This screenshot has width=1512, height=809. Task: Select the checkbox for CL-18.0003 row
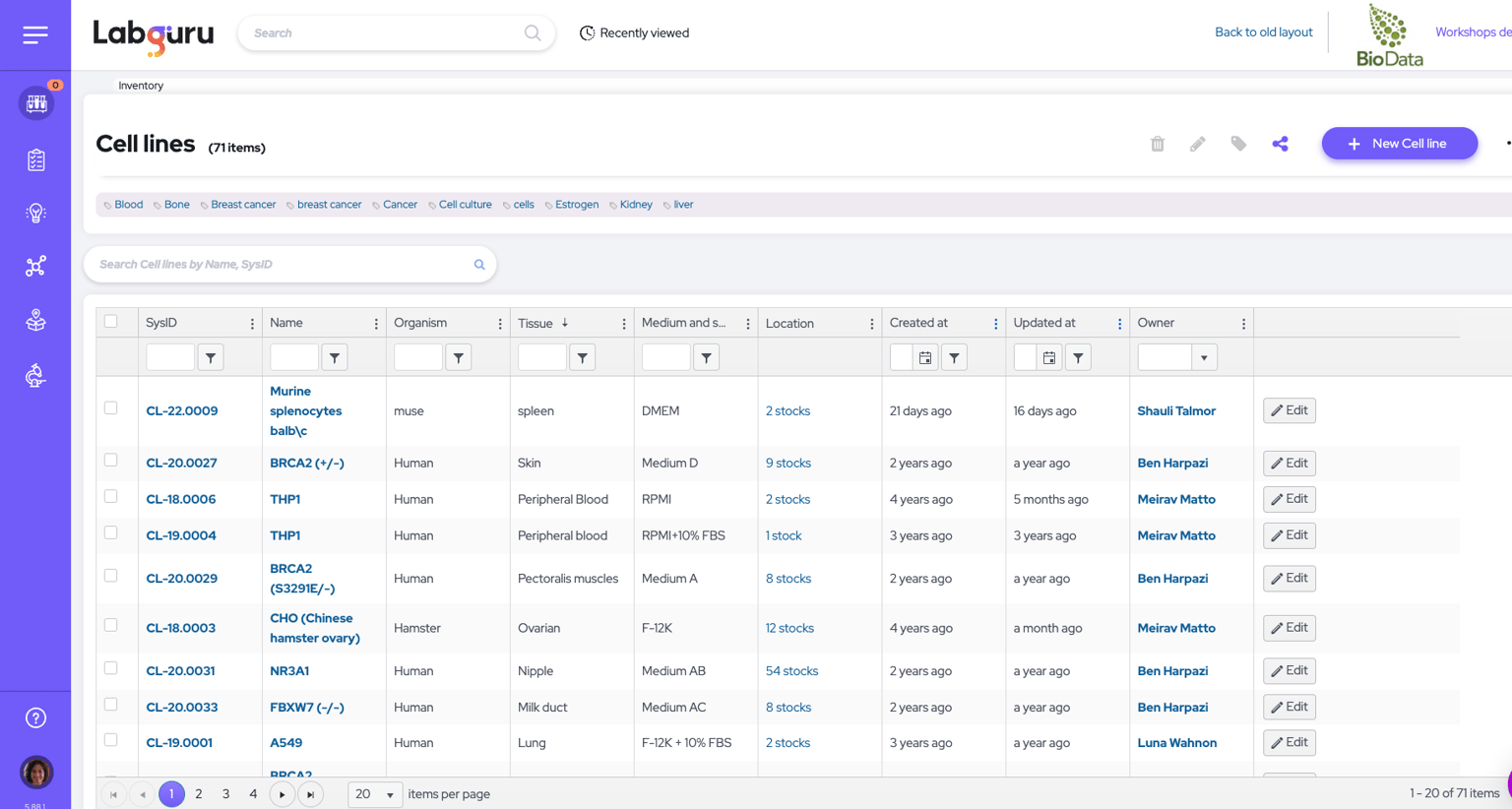pos(111,626)
